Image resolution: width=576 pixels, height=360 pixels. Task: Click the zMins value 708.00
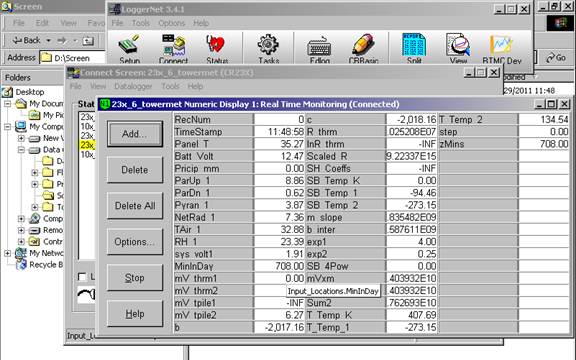(544, 144)
